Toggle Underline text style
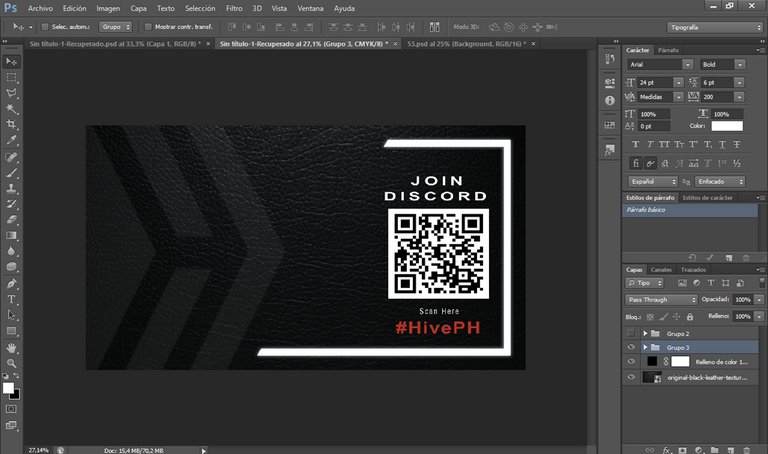The image size is (768, 454). 722,144
